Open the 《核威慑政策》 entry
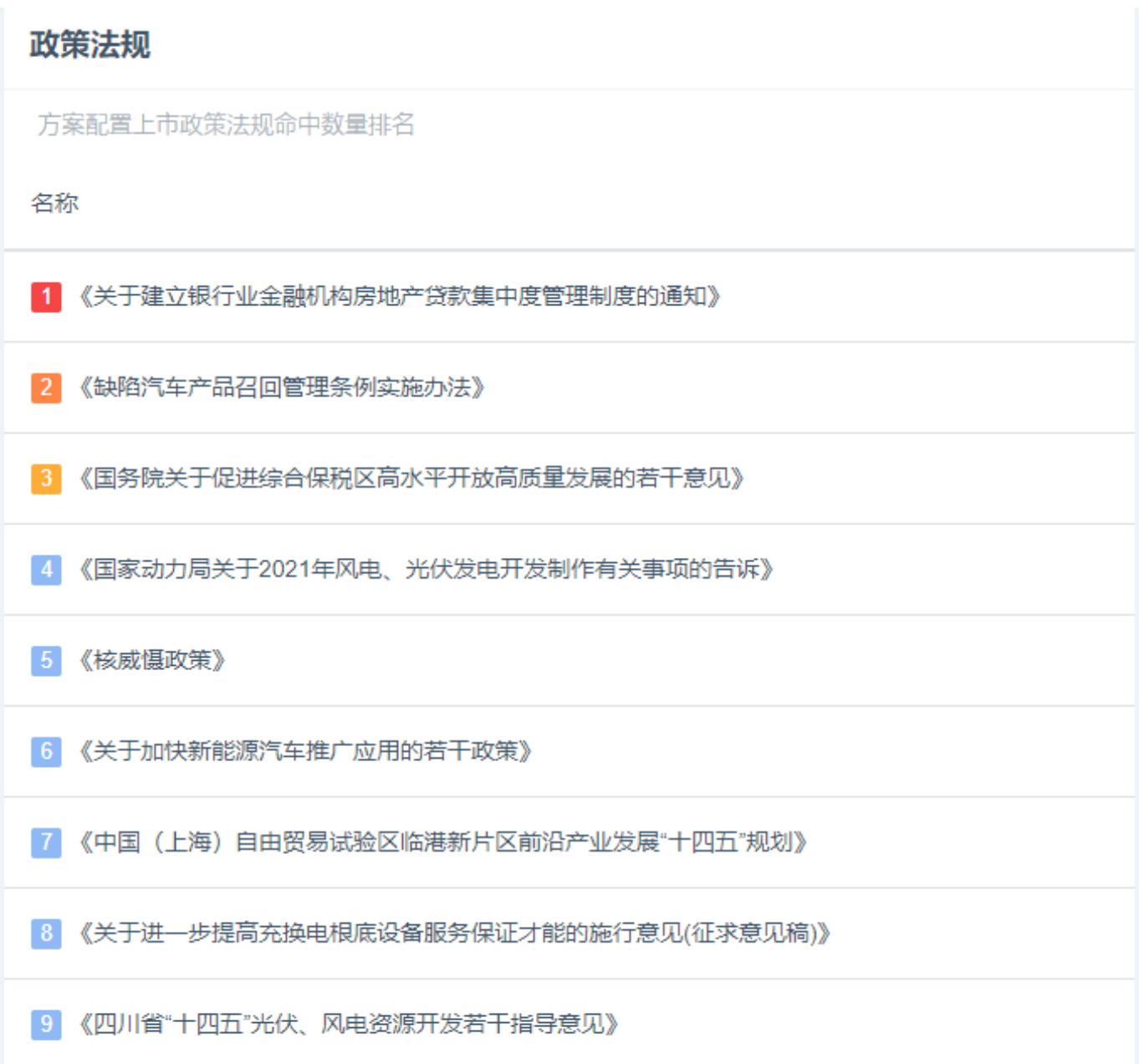This screenshot has height=1064, width=1139. [x=151, y=661]
